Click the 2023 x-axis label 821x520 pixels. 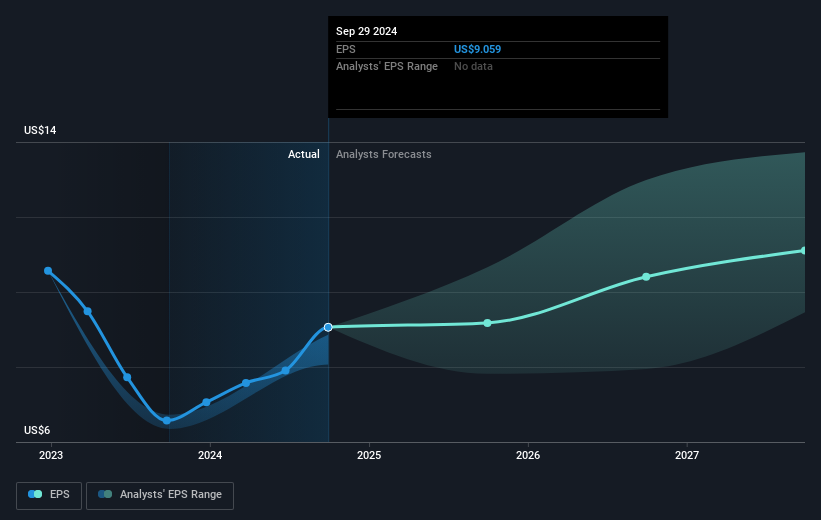pos(51,456)
